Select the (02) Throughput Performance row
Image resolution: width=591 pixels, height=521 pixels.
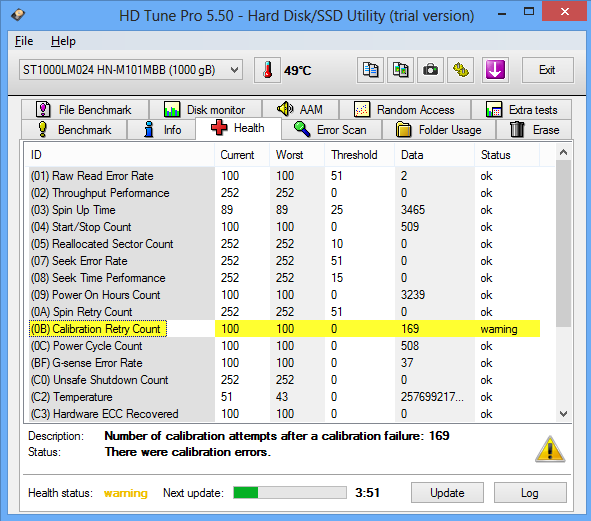pyautogui.click(x=285, y=193)
